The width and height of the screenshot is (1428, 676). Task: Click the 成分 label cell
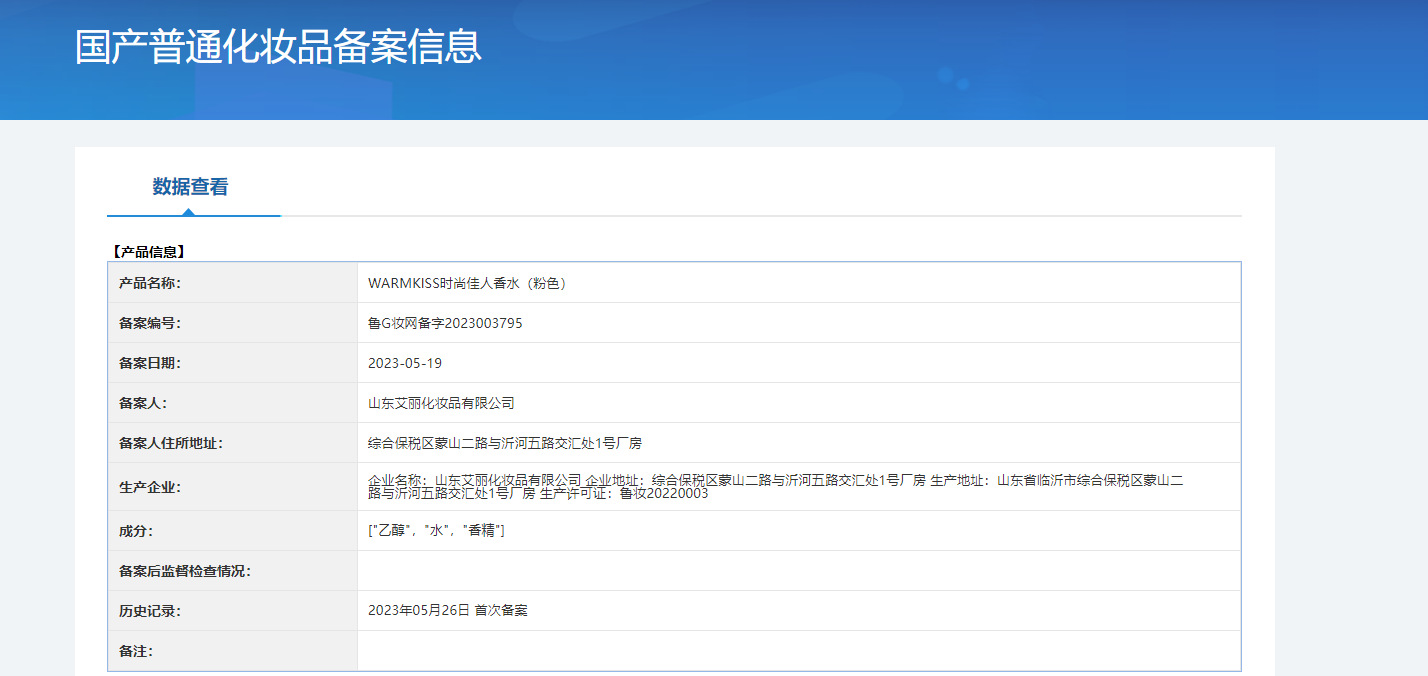tap(233, 531)
